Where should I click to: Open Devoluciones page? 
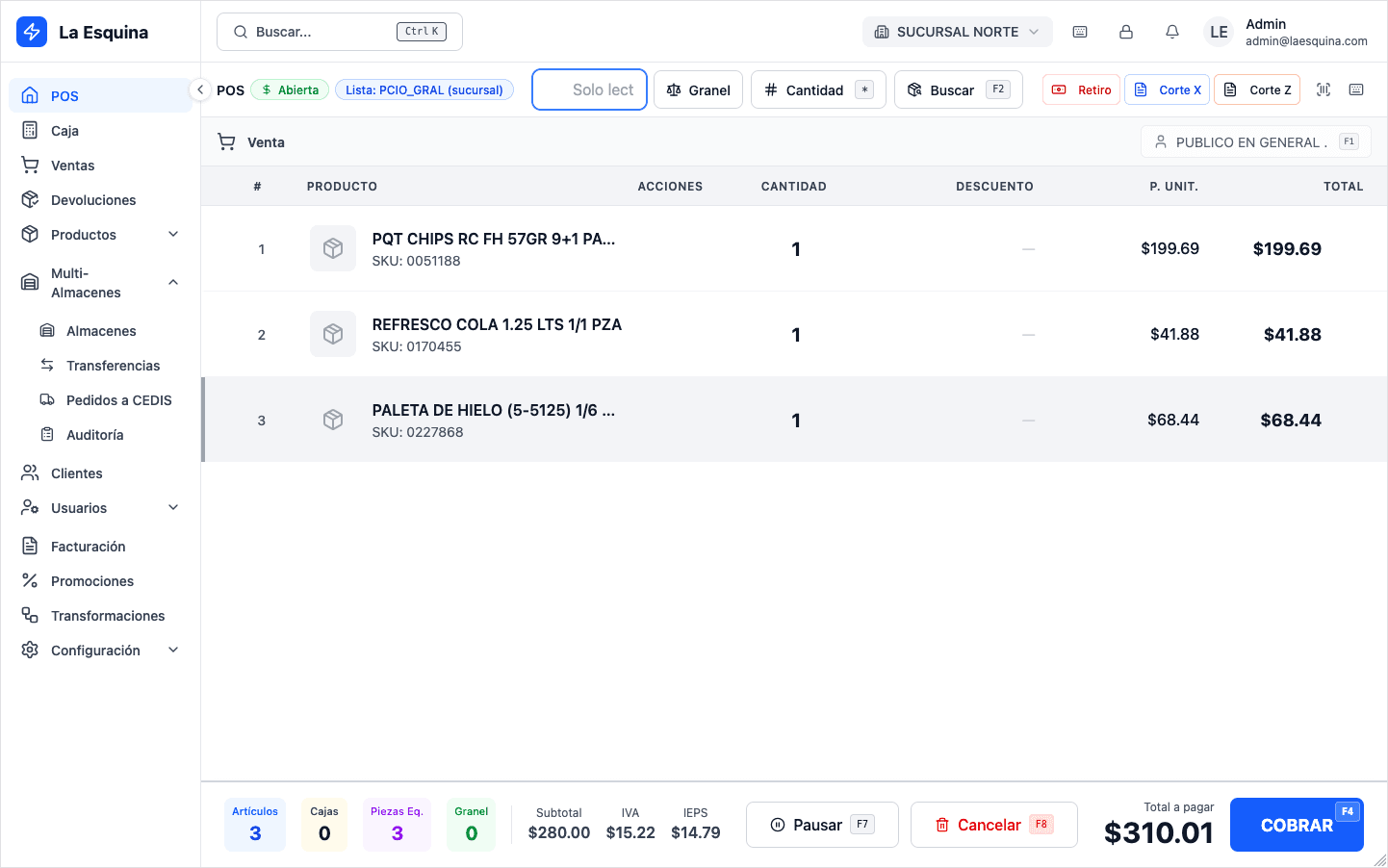click(x=100, y=199)
